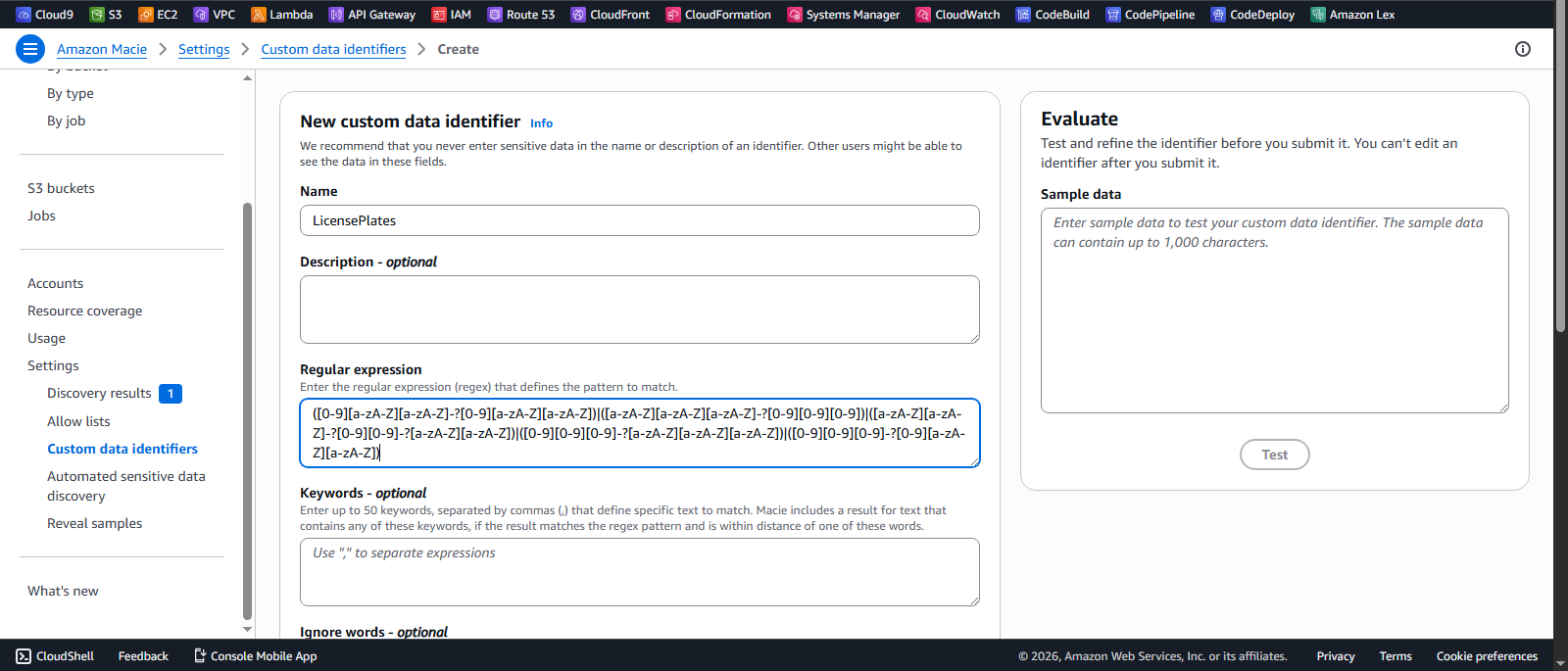Viewport: 1568px width, 671px height.
Task: Open Jobs in the sidebar
Action: 41,216
